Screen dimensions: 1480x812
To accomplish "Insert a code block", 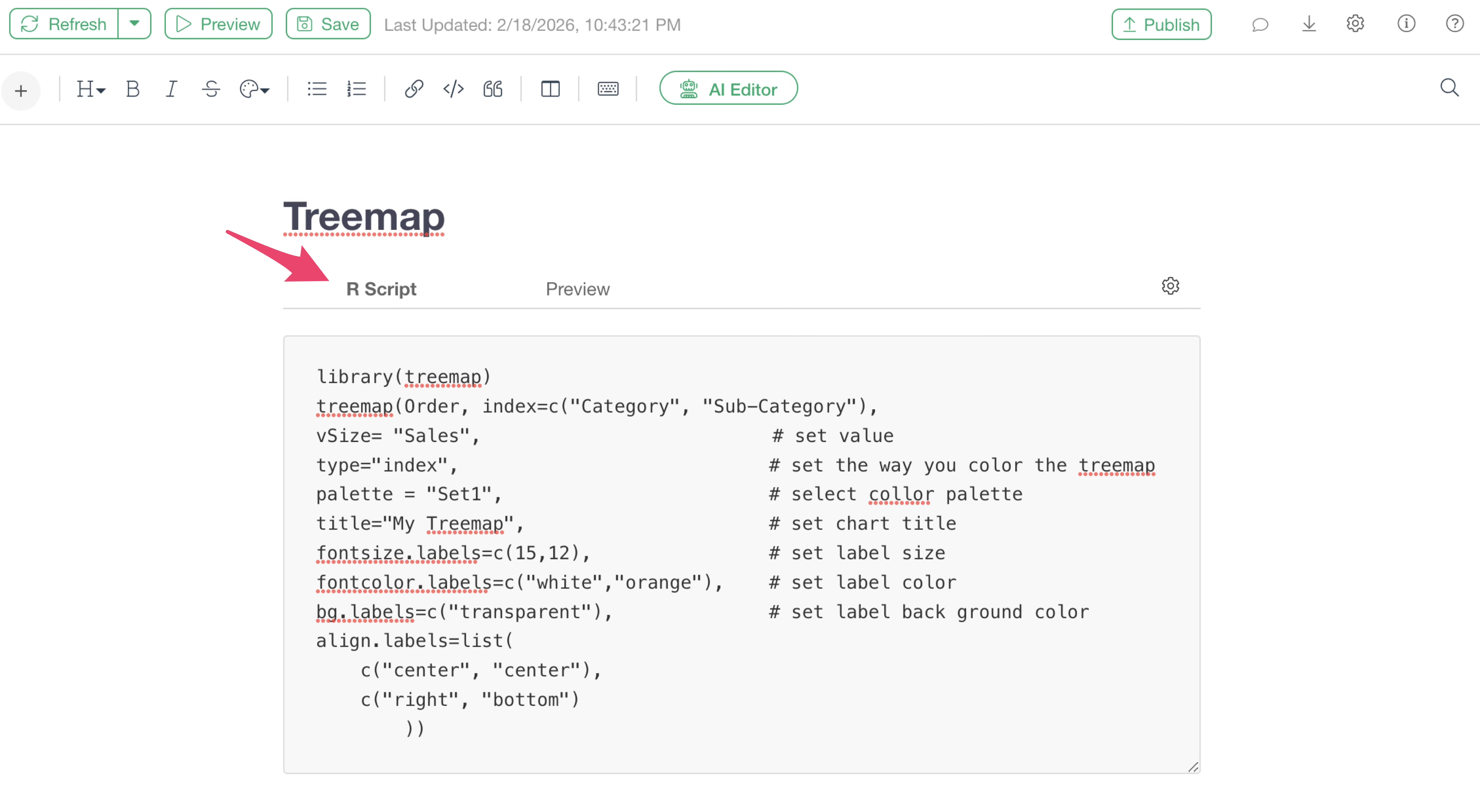I will [453, 89].
